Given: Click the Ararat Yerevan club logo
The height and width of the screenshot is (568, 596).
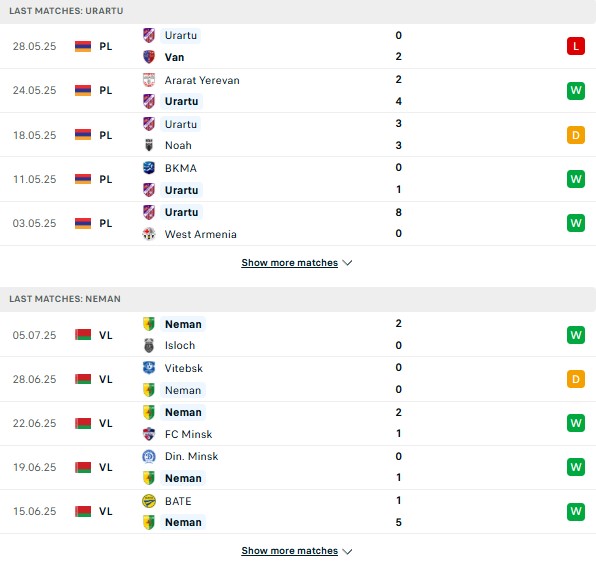Looking at the screenshot, I should [149, 80].
